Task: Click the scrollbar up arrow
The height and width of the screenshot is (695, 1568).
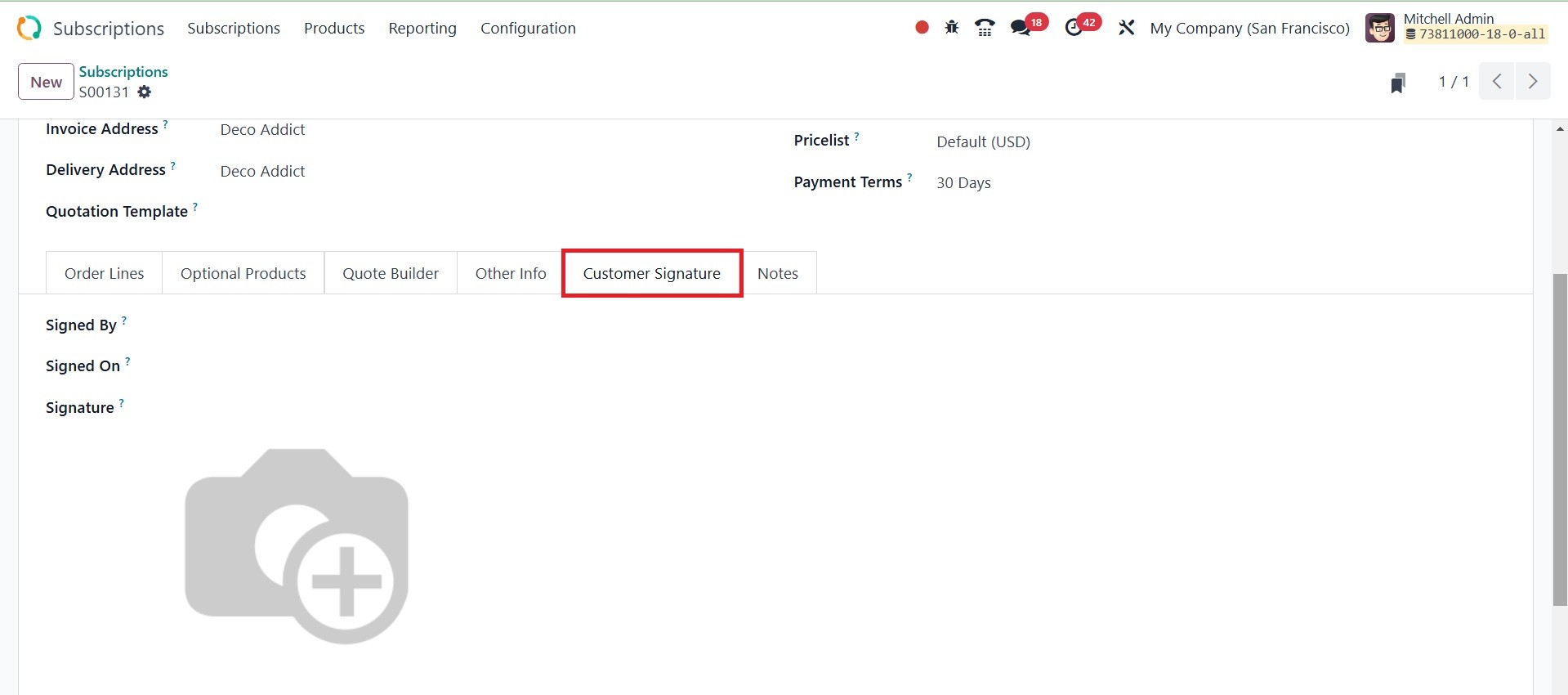Action: 1560,128
